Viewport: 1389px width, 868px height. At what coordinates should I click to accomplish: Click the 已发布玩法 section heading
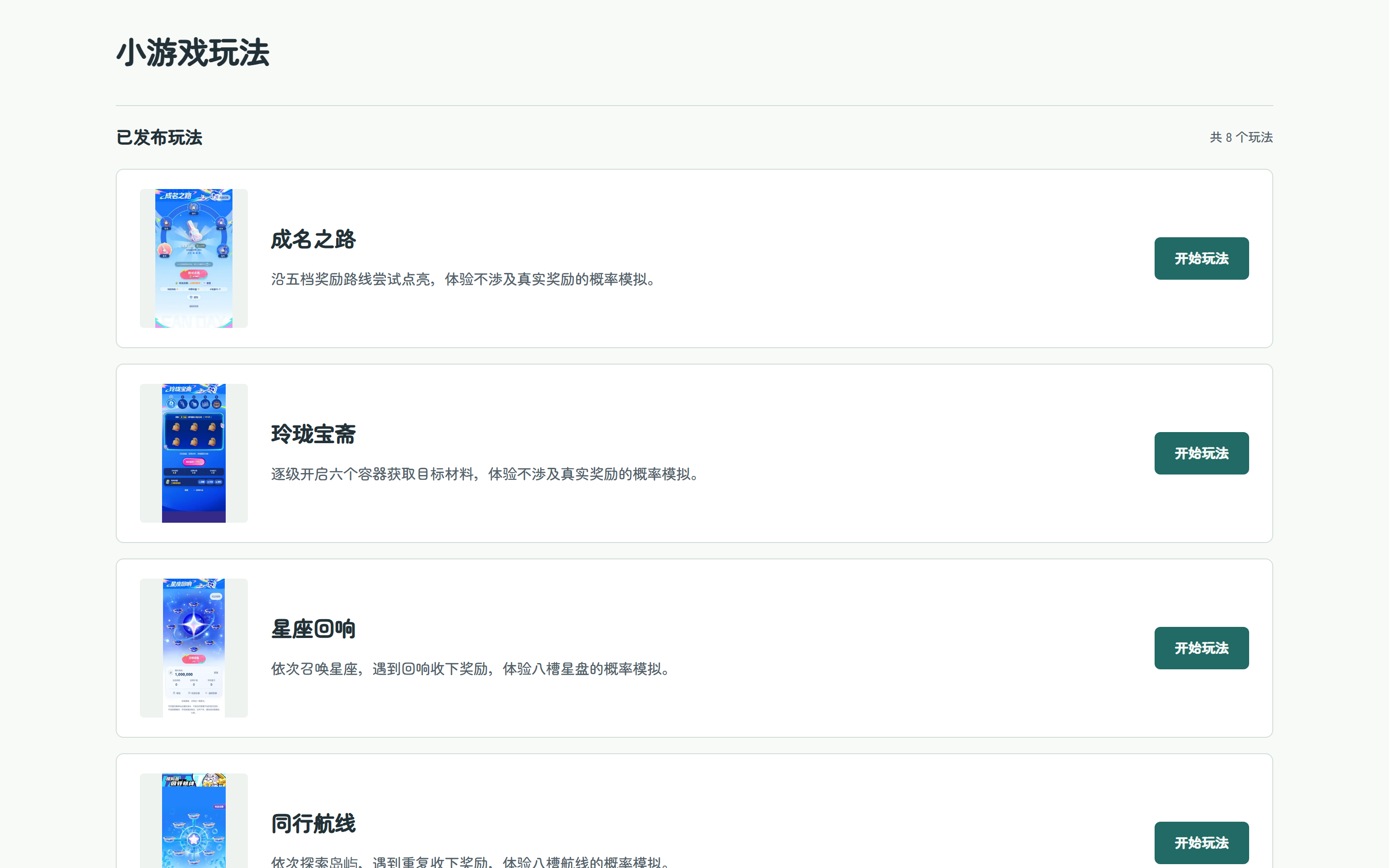click(159, 138)
